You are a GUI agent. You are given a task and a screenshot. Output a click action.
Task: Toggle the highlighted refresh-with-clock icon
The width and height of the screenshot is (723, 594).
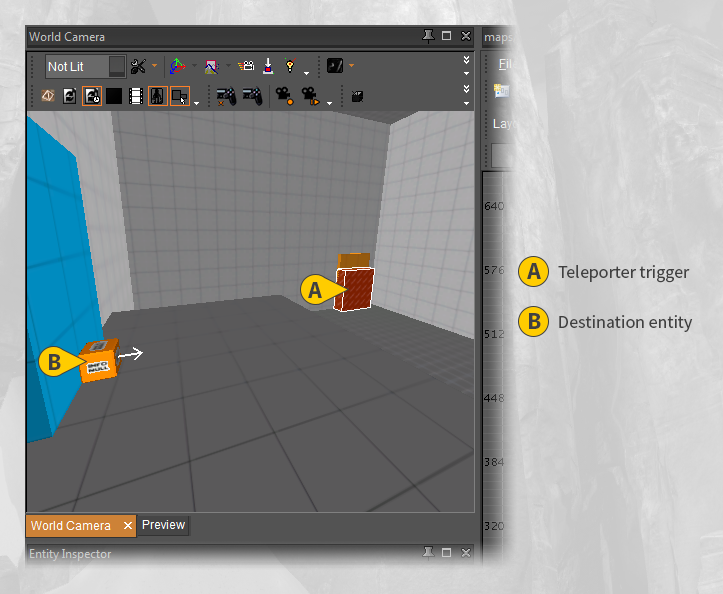pos(92,96)
